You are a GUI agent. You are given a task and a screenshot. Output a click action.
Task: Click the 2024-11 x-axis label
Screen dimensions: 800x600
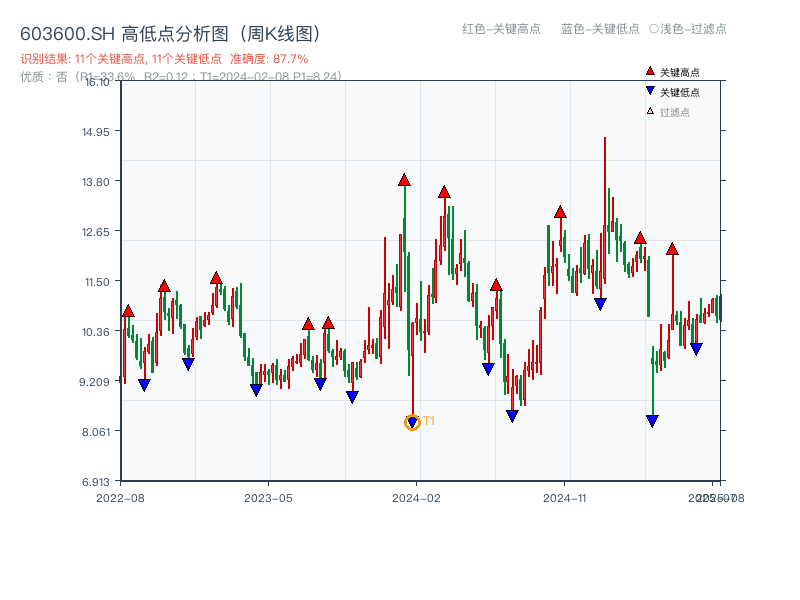pyautogui.click(x=565, y=498)
